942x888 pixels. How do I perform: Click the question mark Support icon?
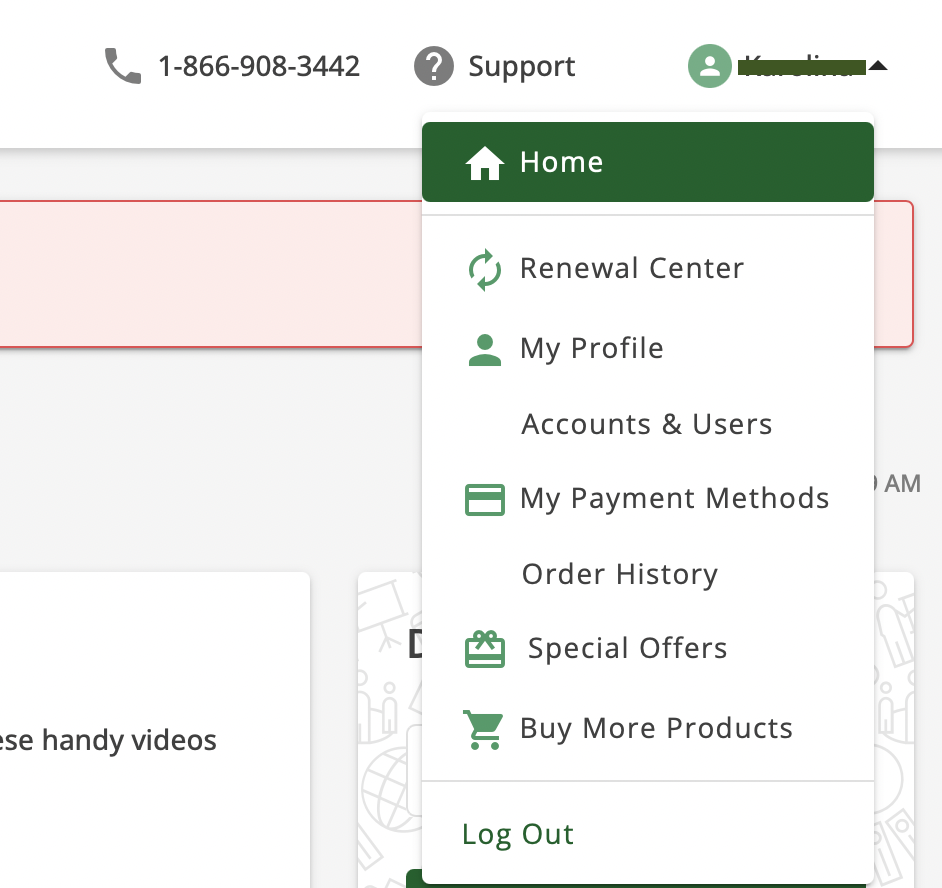coord(434,66)
